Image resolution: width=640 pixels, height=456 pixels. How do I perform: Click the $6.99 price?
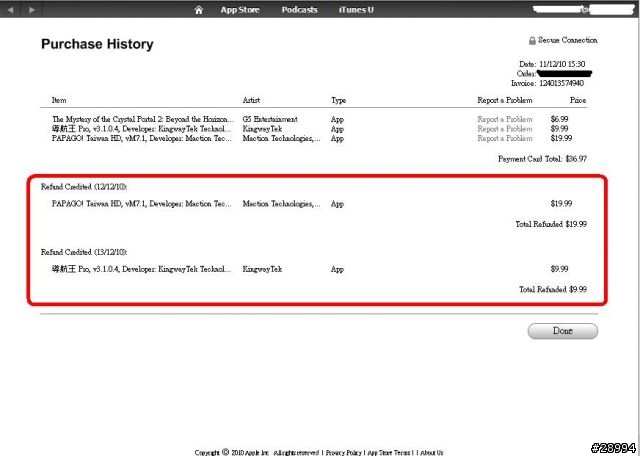tap(559, 119)
